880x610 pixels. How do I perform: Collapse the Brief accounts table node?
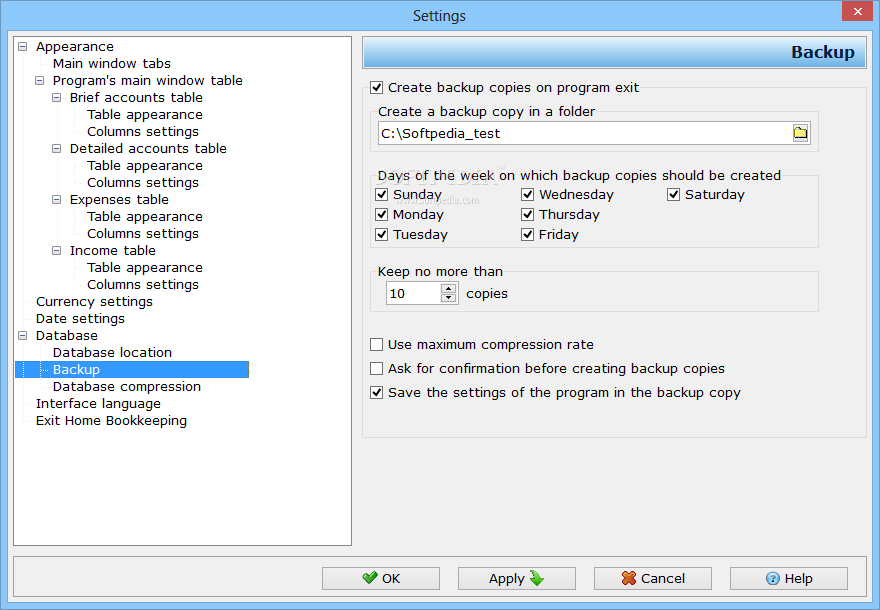[x=56, y=98]
